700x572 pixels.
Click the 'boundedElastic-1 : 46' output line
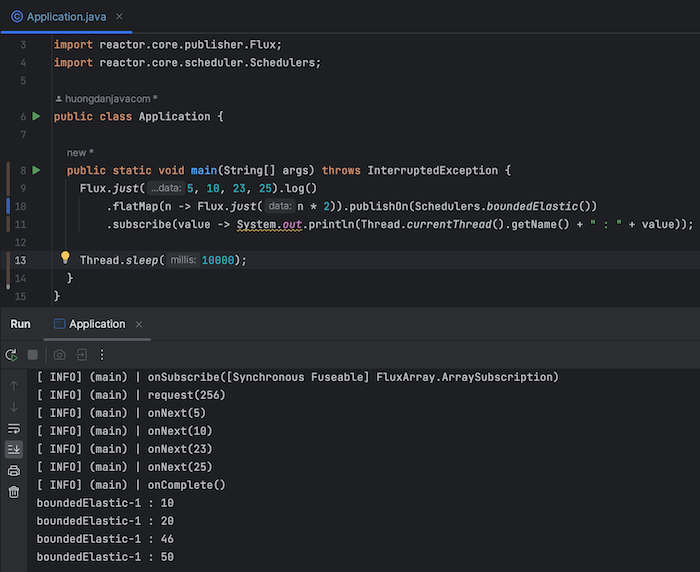click(x=105, y=539)
